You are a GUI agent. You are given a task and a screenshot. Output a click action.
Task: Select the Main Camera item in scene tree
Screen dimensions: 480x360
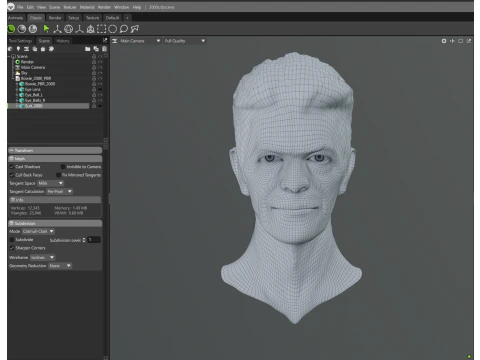pyautogui.click(x=33, y=67)
